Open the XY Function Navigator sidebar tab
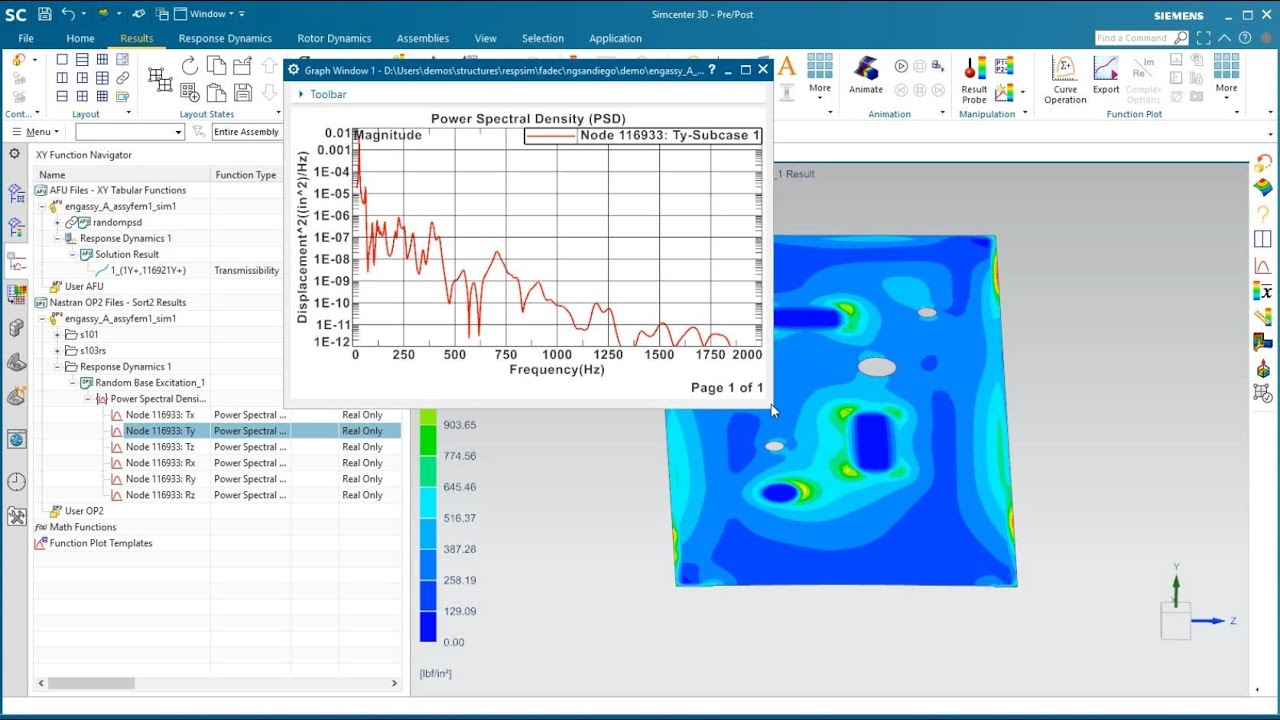 (16, 263)
